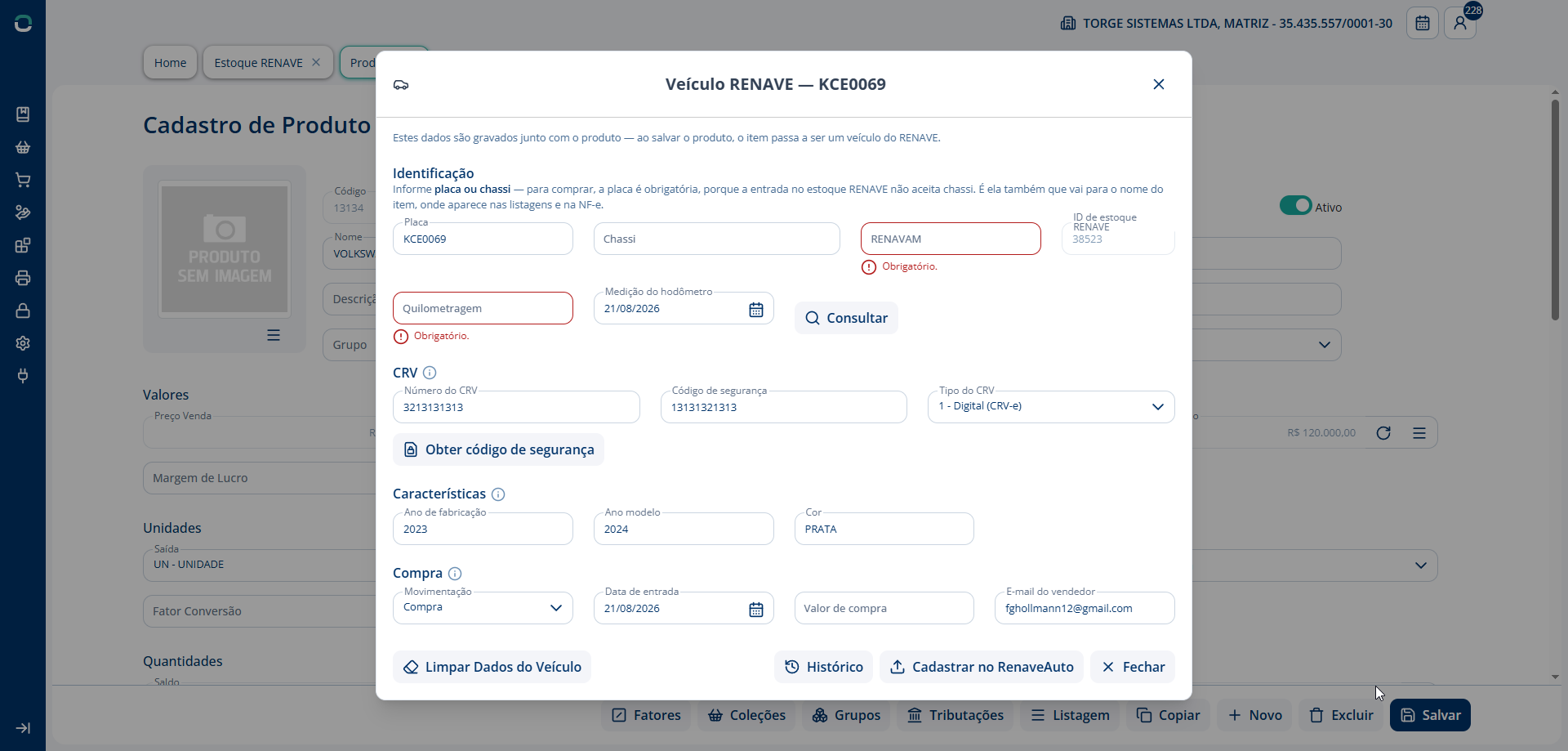Click the RENAVAM input field
Screen dimensions: 1568x751
(x=951, y=239)
